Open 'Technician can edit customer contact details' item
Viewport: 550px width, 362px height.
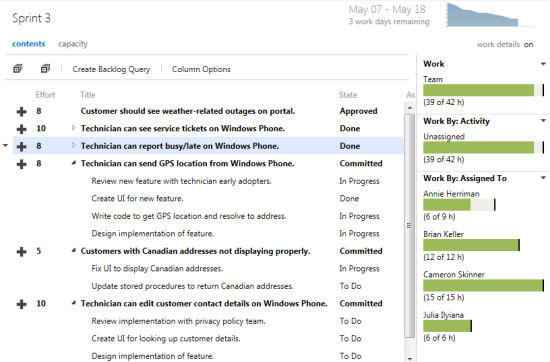point(204,304)
